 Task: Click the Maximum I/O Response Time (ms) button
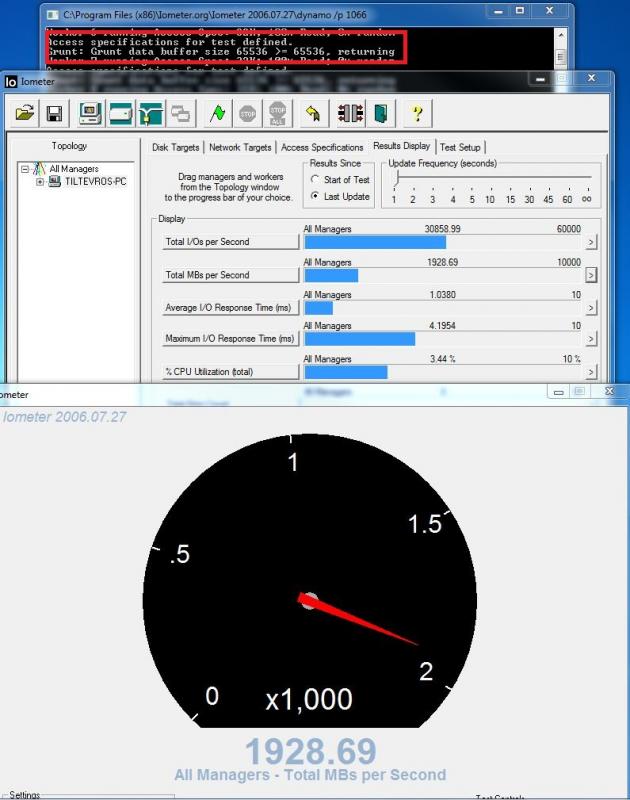[230, 339]
